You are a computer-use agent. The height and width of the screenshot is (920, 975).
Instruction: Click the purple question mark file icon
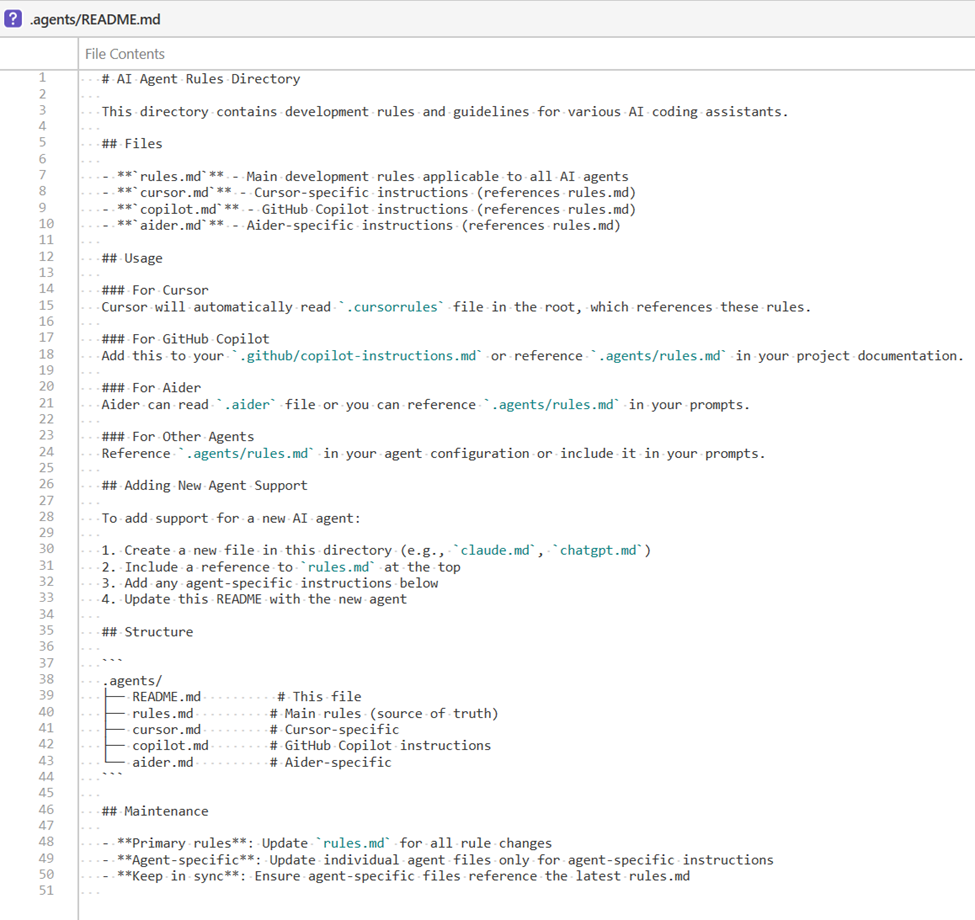(x=13, y=19)
